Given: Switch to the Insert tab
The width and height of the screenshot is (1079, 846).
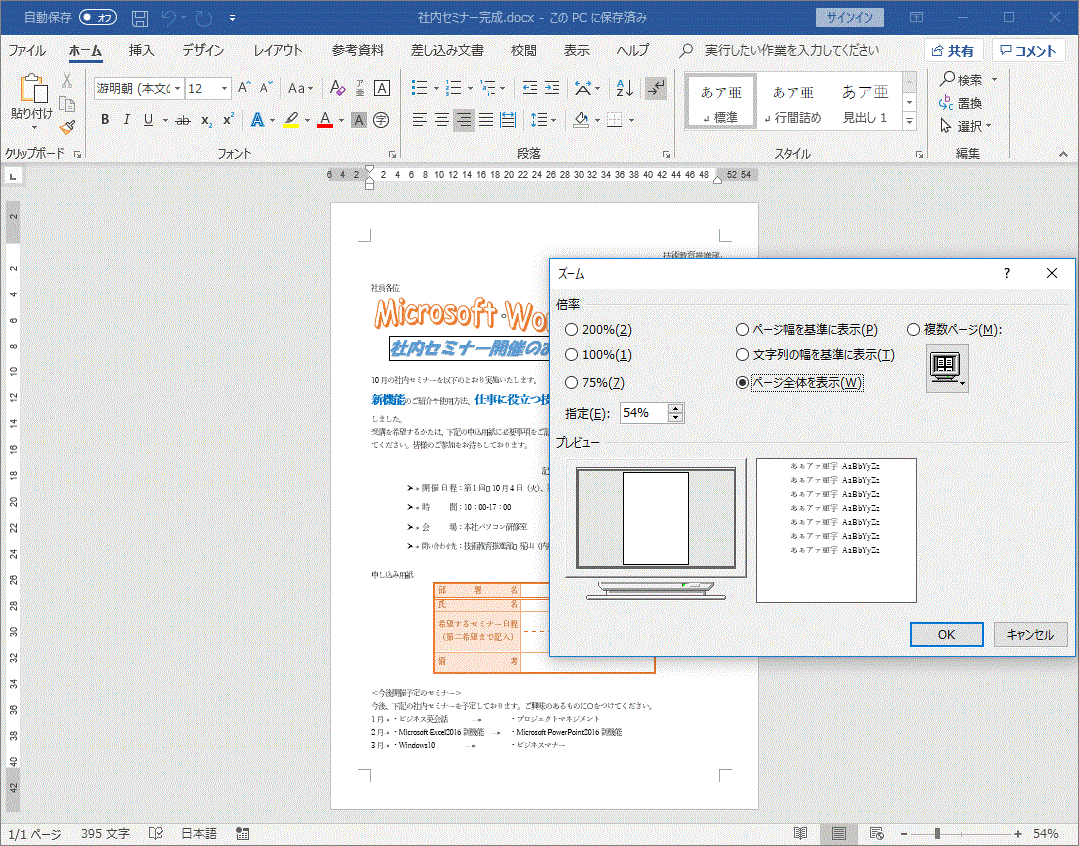Looking at the screenshot, I should [x=141, y=50].
